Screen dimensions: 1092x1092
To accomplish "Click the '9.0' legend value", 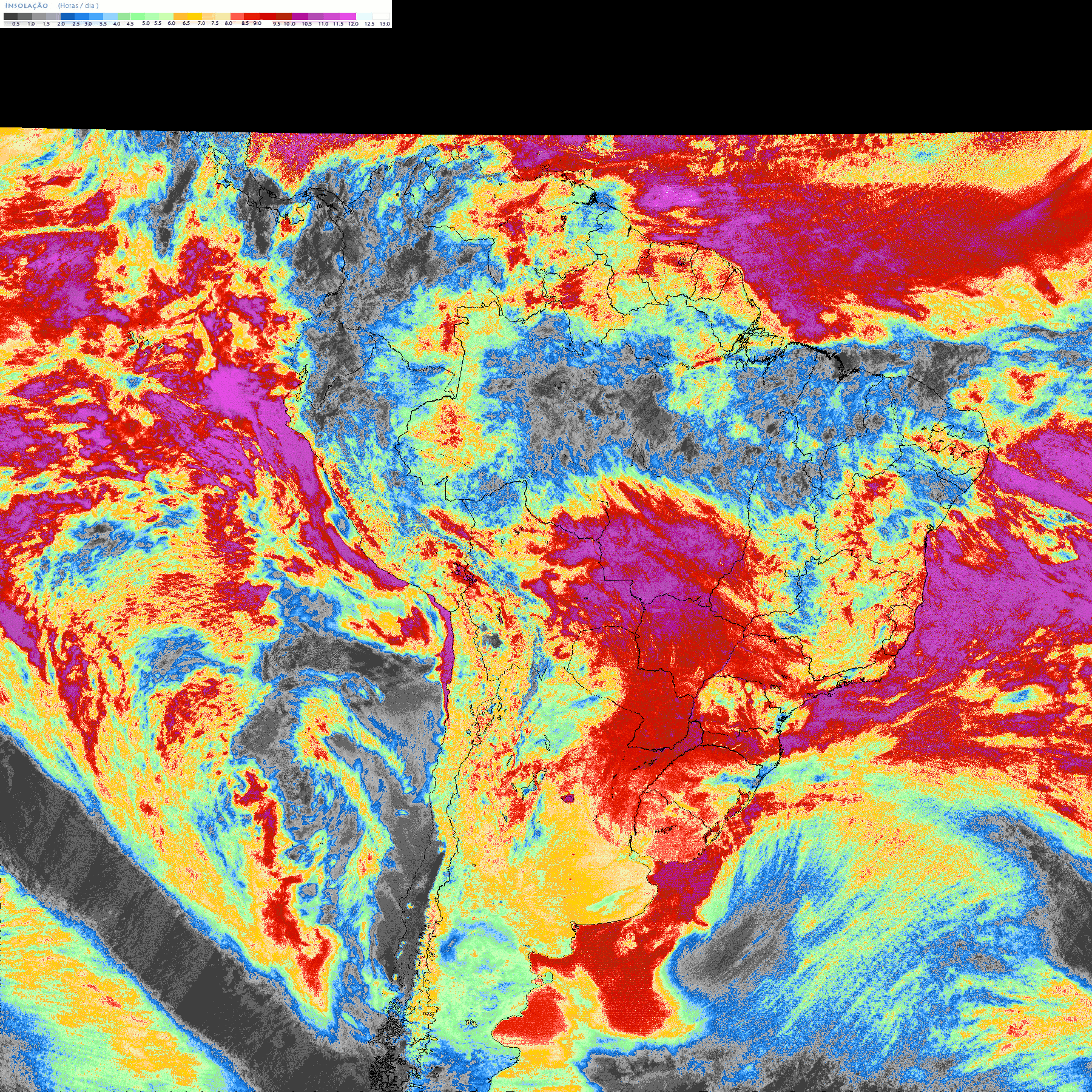I will pyautogui.click(x=257, y=23).
